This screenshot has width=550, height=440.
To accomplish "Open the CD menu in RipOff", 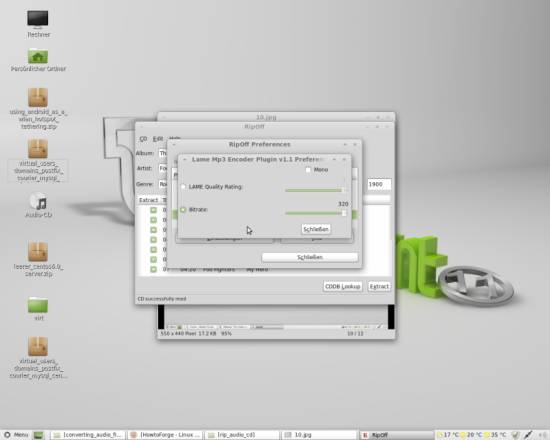I will click(143, 139).
